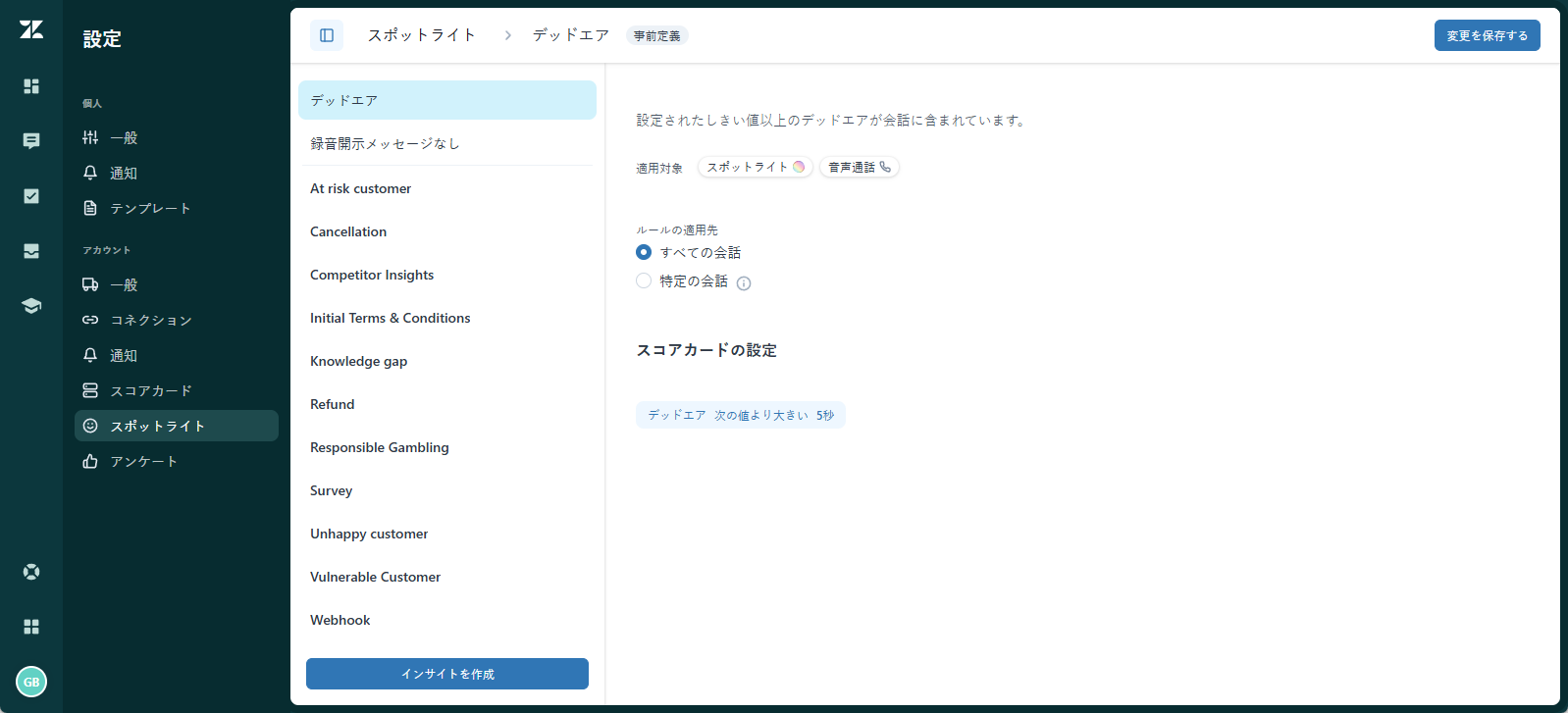Screen dimensions: 1568x713
Task: Select Knowledge gap insight
Action: click(447, 361)
